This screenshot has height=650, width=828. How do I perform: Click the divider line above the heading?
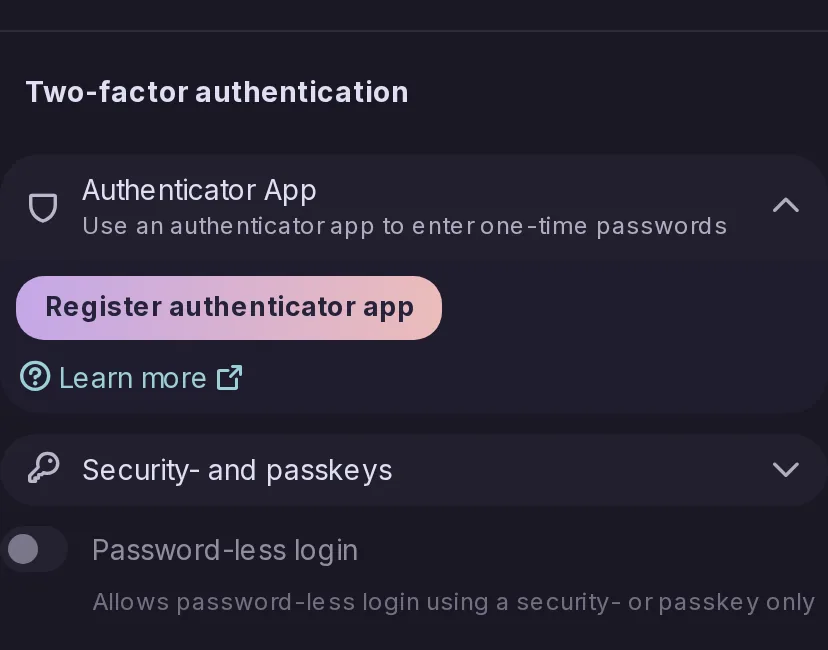tap(414, 31)
